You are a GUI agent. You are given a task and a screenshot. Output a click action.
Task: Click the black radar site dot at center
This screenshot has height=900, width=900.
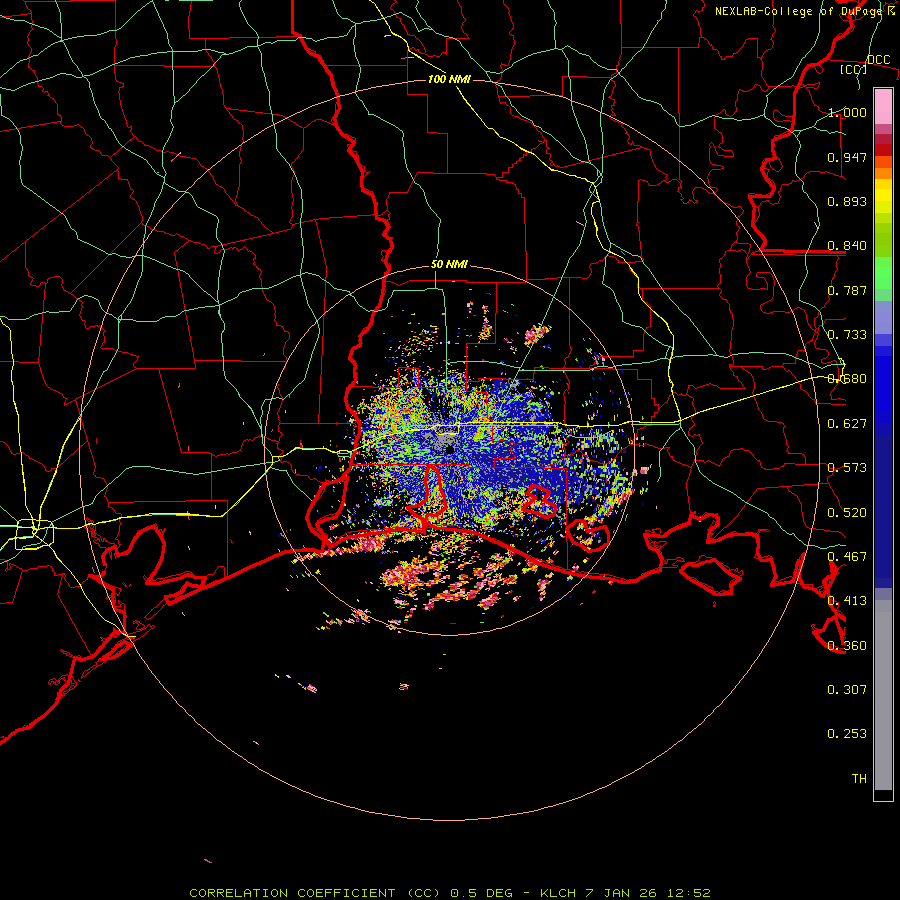pyautogui.click(x=450, y=450)
